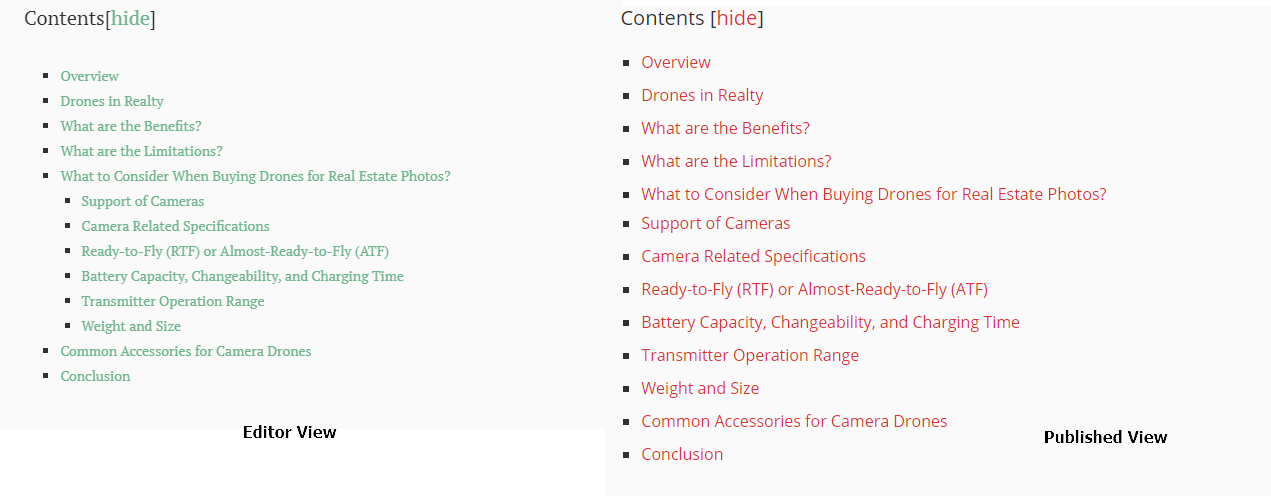The width and height of the screenshot is (1271, 496).
Task: Open red Battery Capacity, Changeability, and Charging Time link
Action: (830, 322)
